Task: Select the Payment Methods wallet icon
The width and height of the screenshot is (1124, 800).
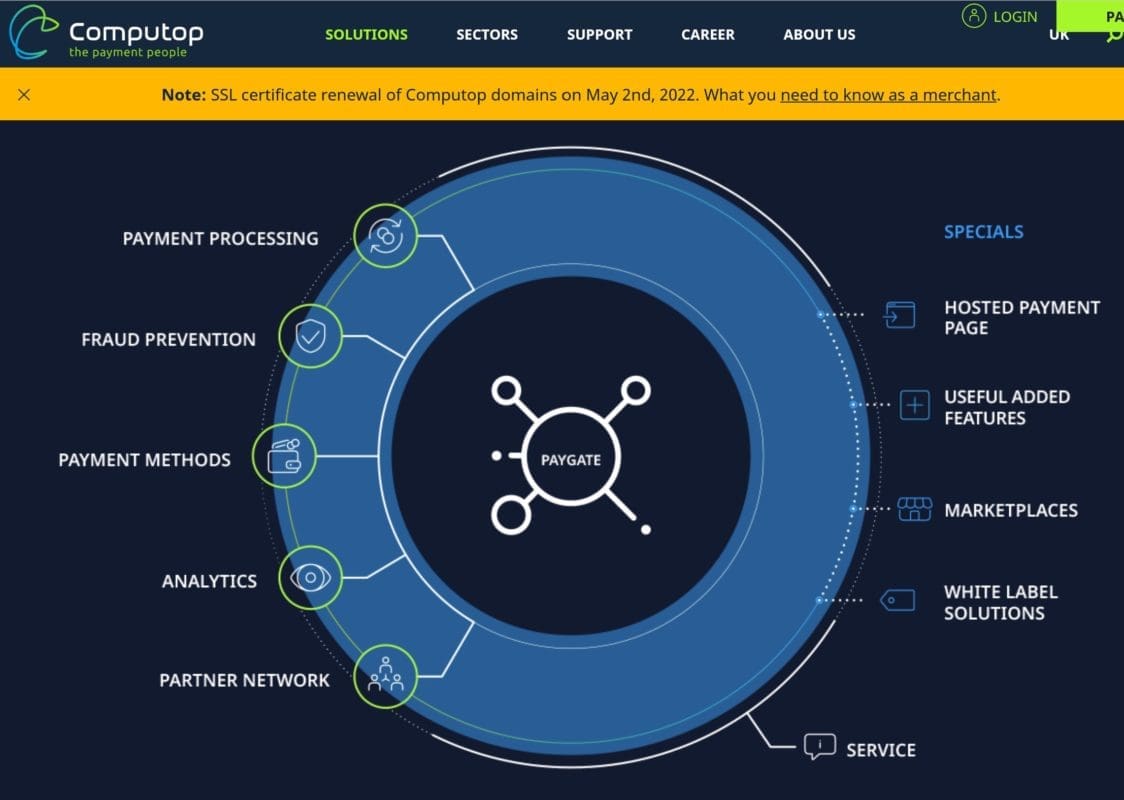Action: click(x=284, y=457)
